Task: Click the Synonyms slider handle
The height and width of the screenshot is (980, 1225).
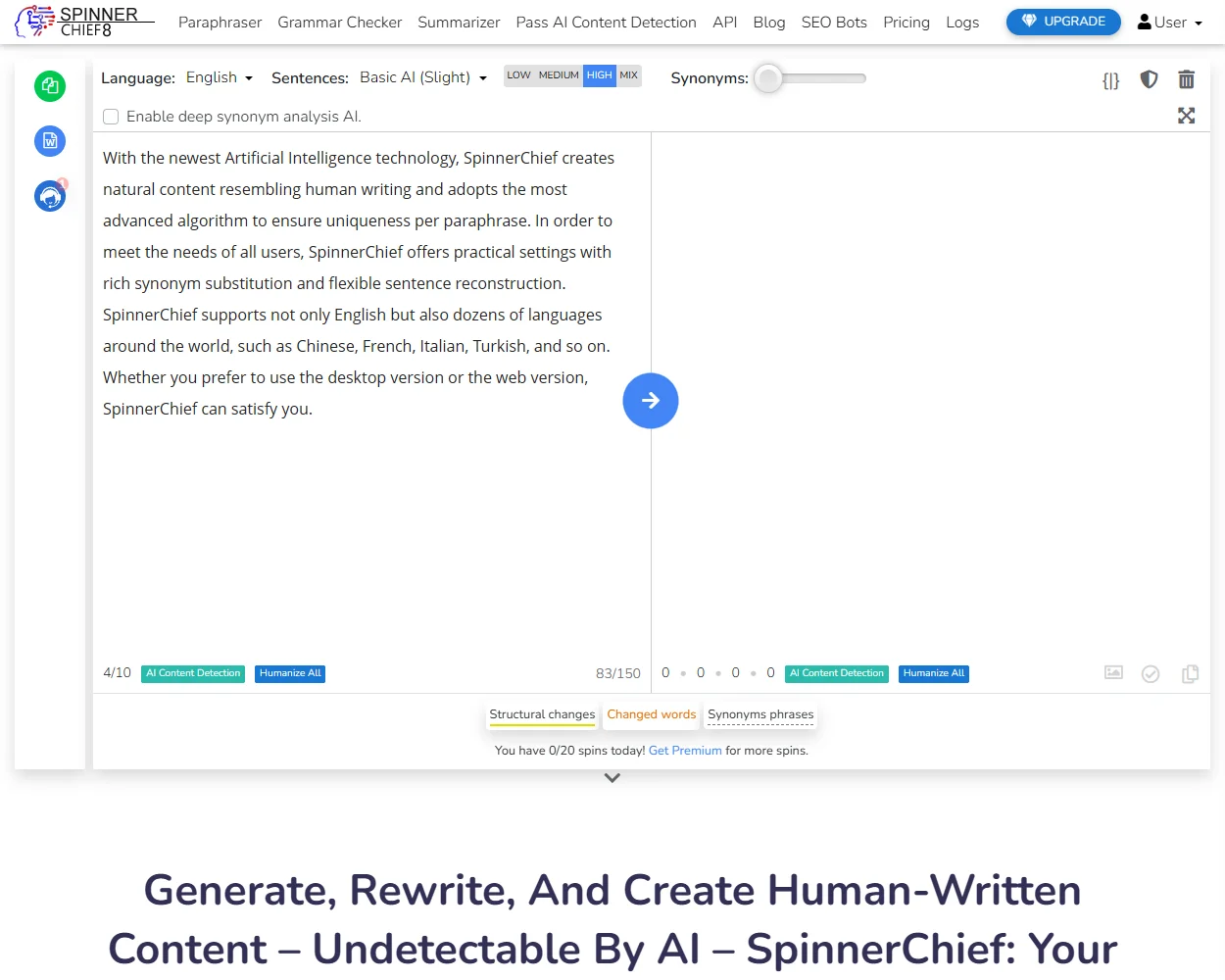Action: [x=769, y=78]
